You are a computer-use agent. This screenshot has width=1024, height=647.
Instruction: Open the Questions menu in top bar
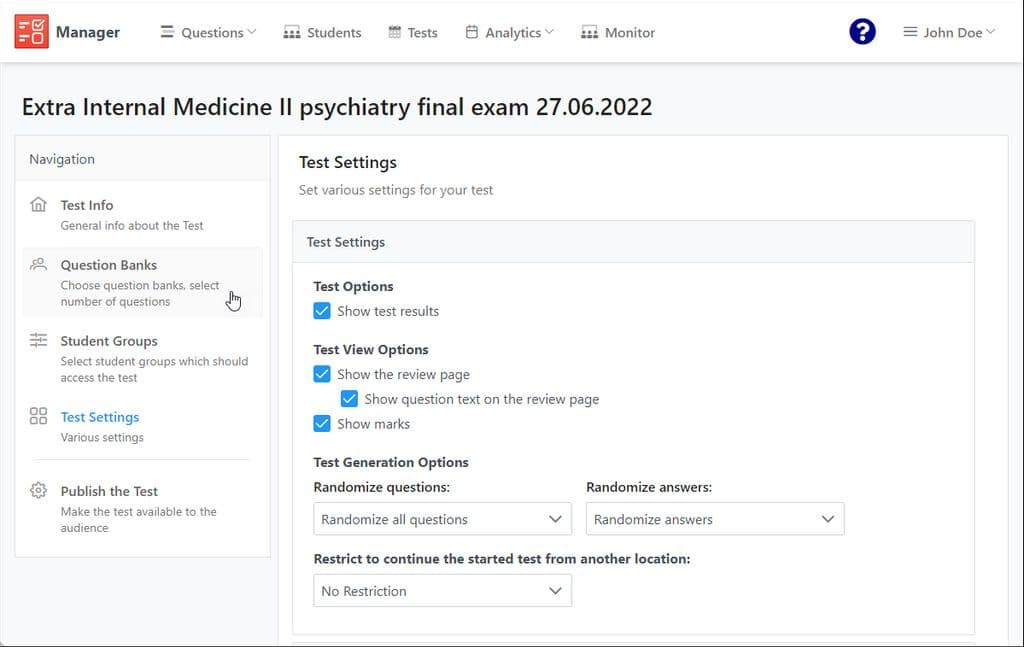(x=208, y=32)
